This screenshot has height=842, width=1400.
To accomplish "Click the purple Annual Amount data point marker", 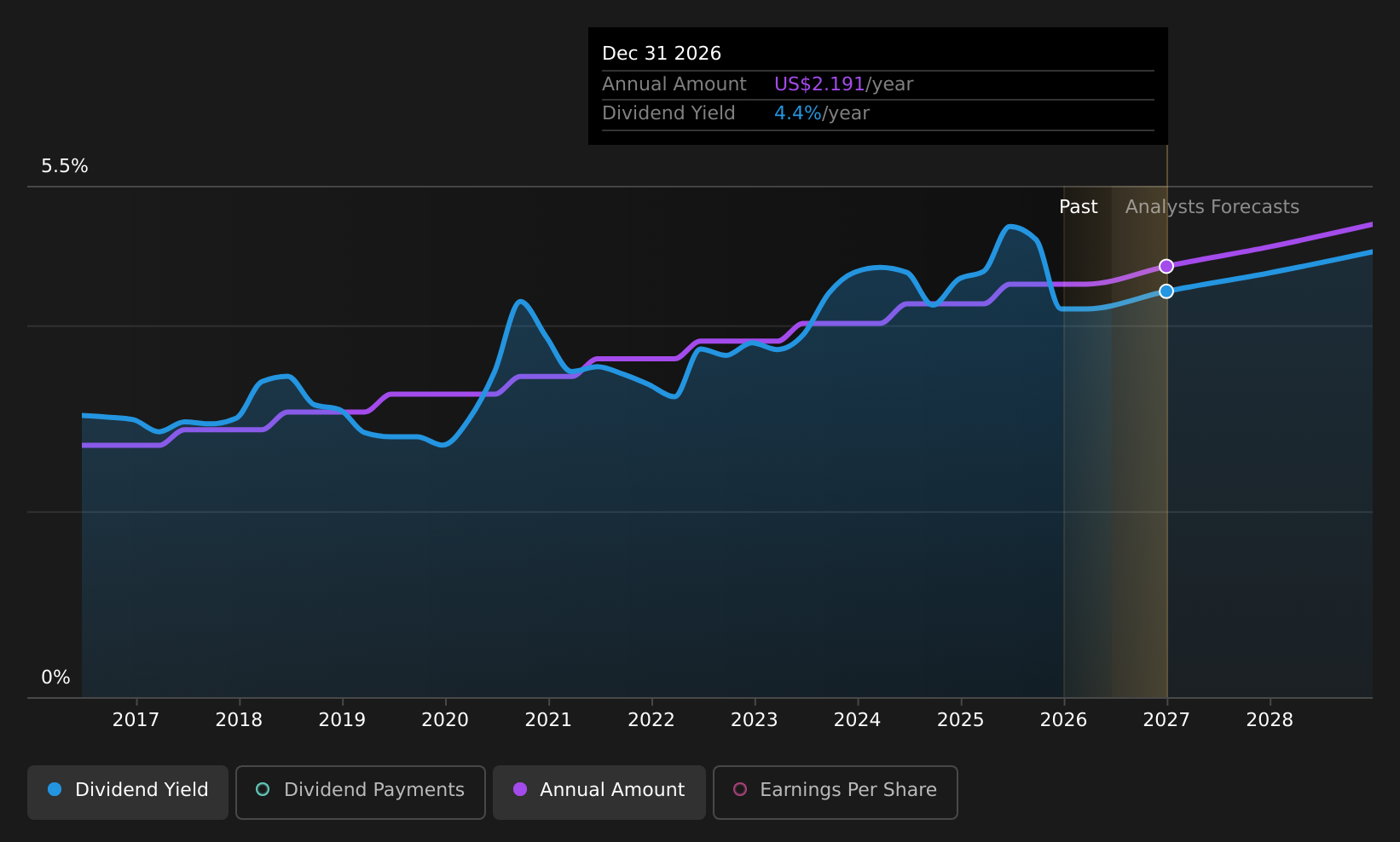I will pos(1166,266).
